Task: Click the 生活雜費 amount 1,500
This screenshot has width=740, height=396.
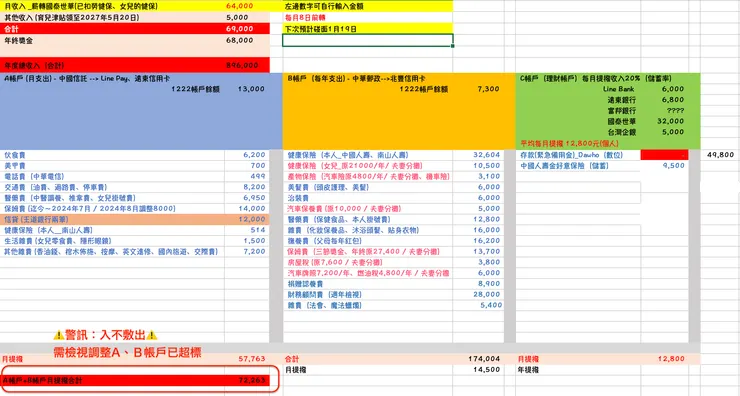Action: pyautogui.click(x=254, y=241)
